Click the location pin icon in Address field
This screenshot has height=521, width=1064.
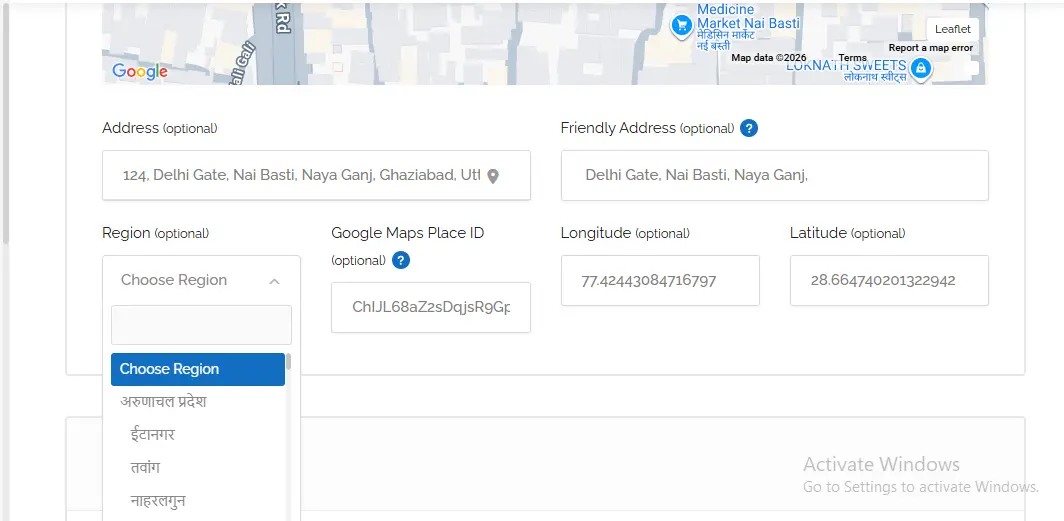point(492,176)
